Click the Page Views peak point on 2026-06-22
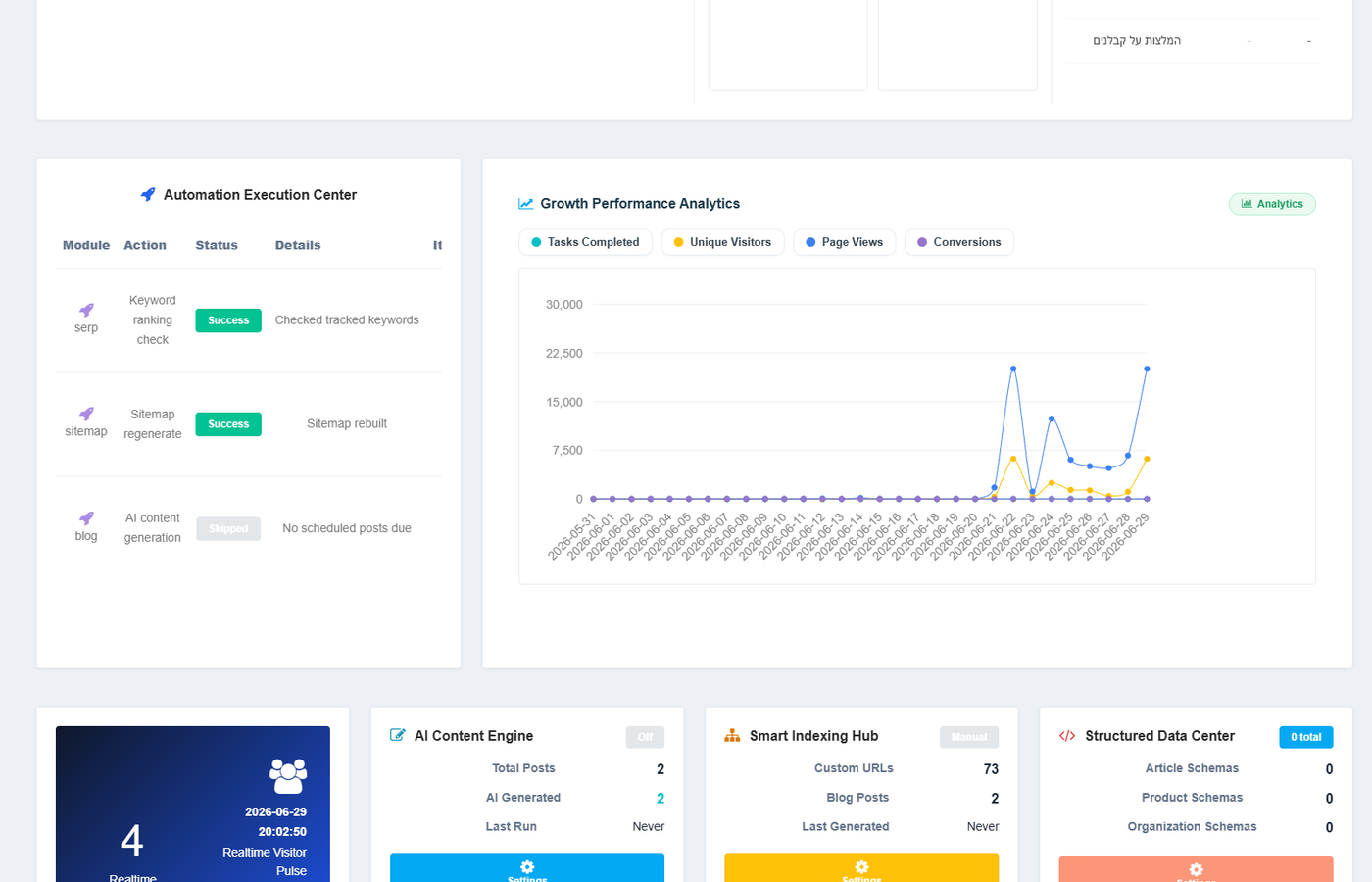The width and height of the screenshot is (1372, 882). click(1013, 369)
